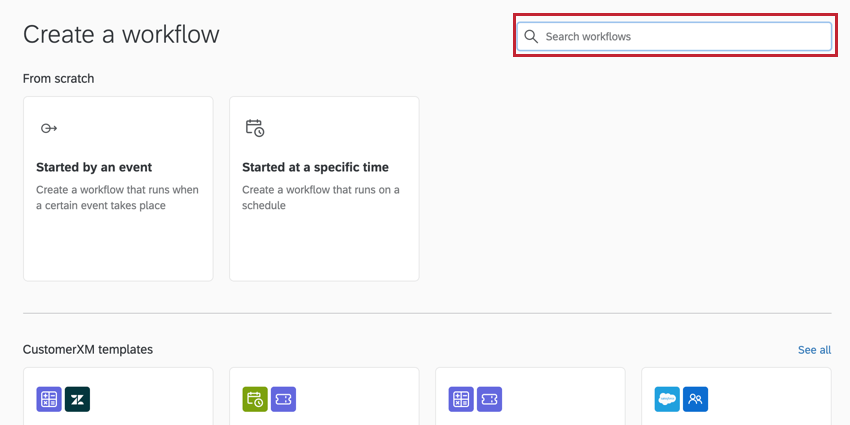The width and height of the screenshot is (850, 425).
Task: Click the scheduled workflow description text
Action: tap(320, 197)
